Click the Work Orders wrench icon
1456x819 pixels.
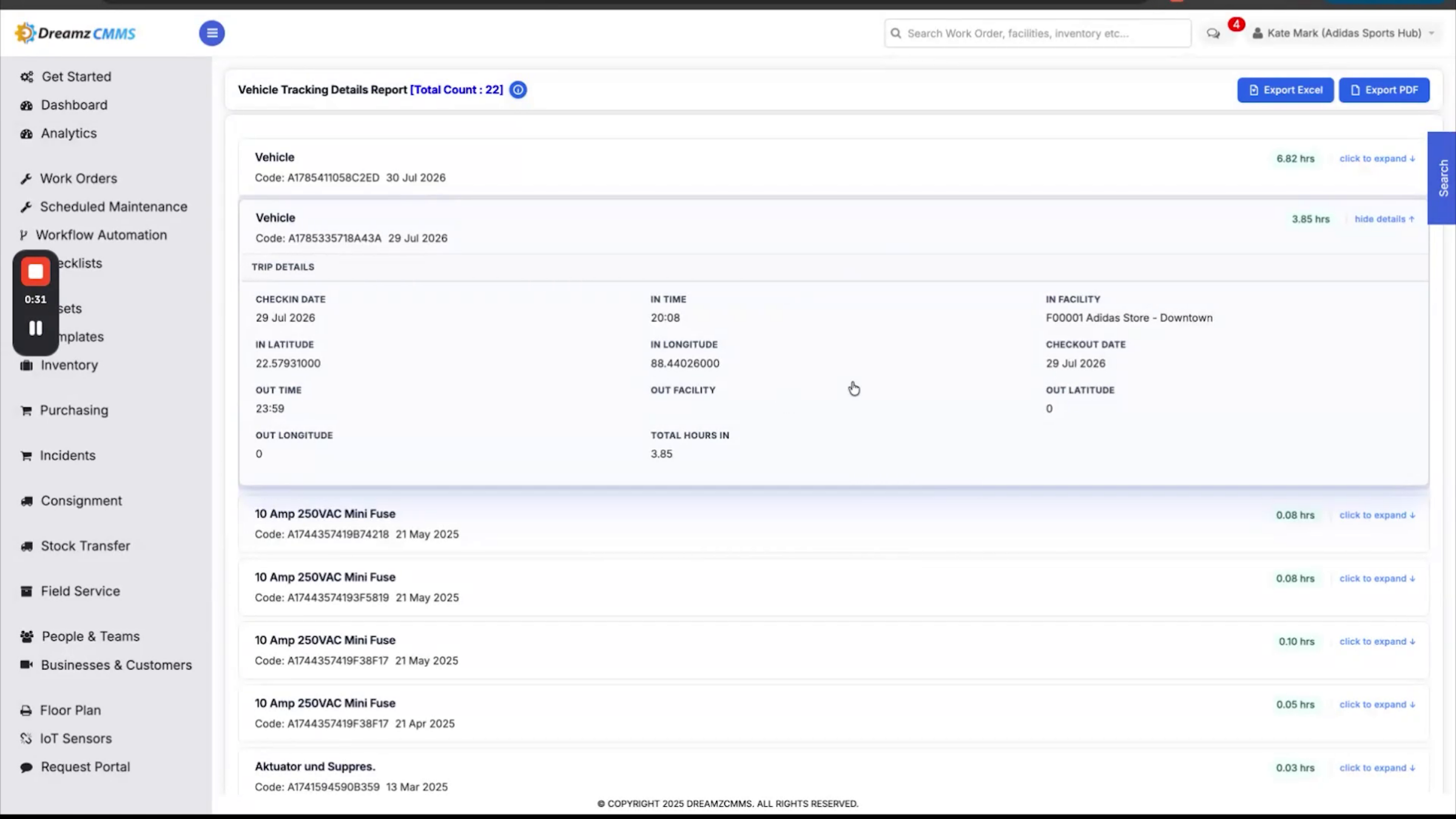(x=26, y=179)
